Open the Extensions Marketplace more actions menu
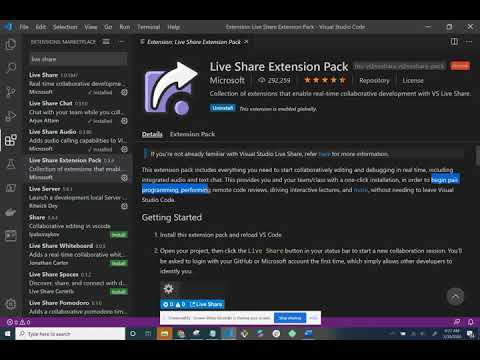This screenshot has height=360, width=480. [x=121, y=42]
